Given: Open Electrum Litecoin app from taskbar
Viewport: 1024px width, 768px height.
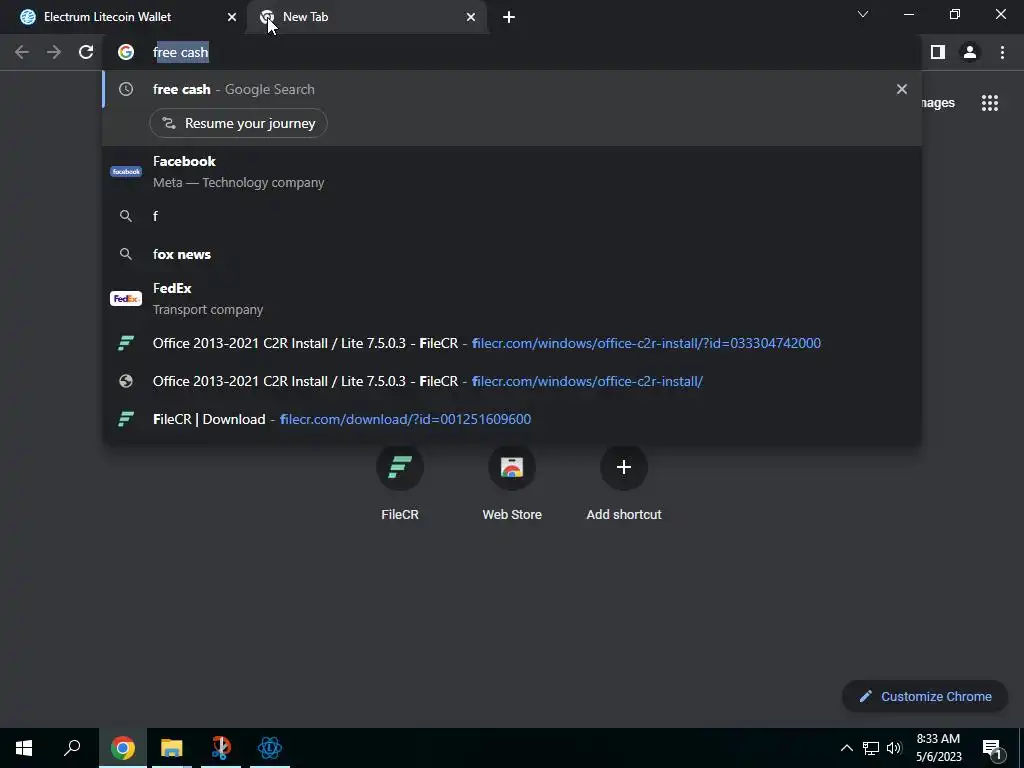Looking at the screenshot, I should pos(270,748).
